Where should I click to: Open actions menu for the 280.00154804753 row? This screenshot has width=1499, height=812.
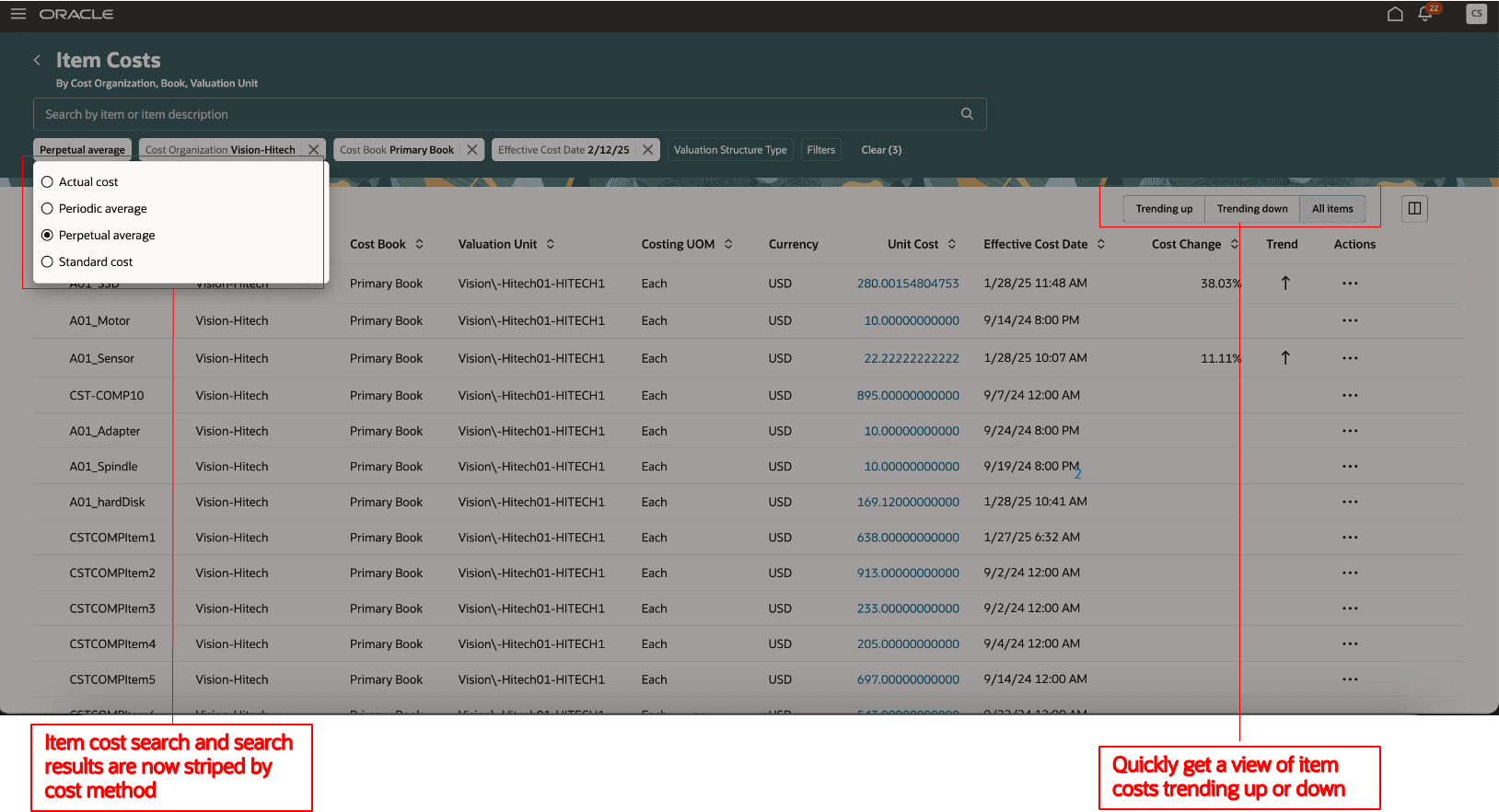coord(1350,284)
